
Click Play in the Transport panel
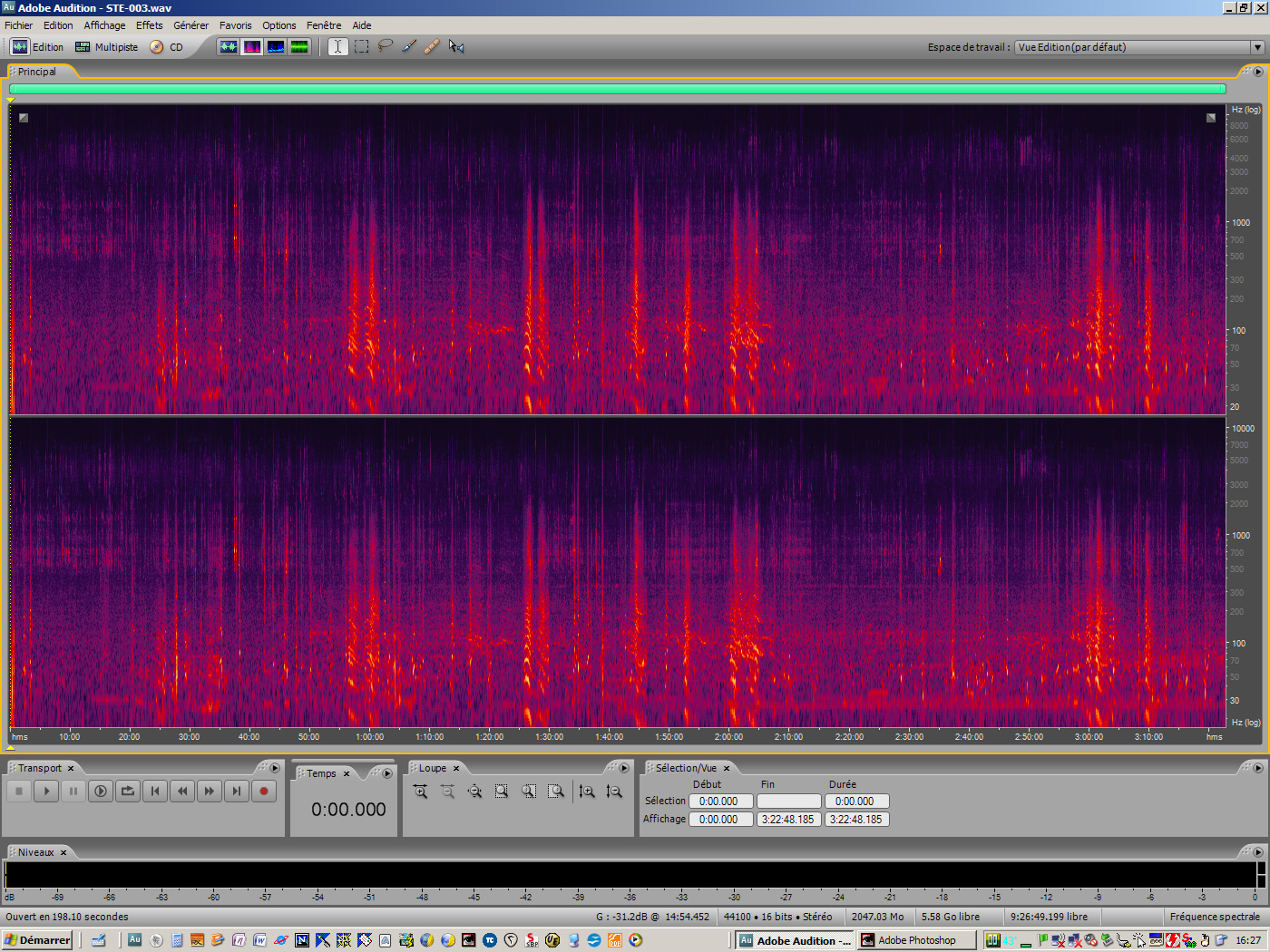coord(46,792)
